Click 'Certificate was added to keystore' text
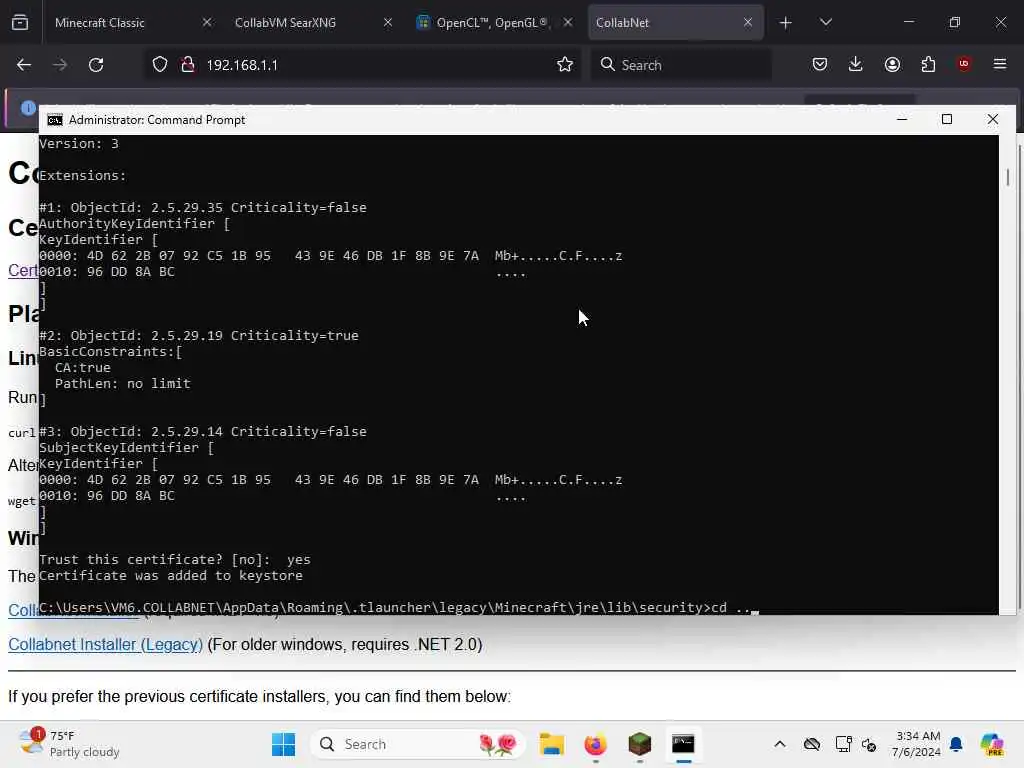This screenshot has height=768, width=1024. tap(170, 575)
